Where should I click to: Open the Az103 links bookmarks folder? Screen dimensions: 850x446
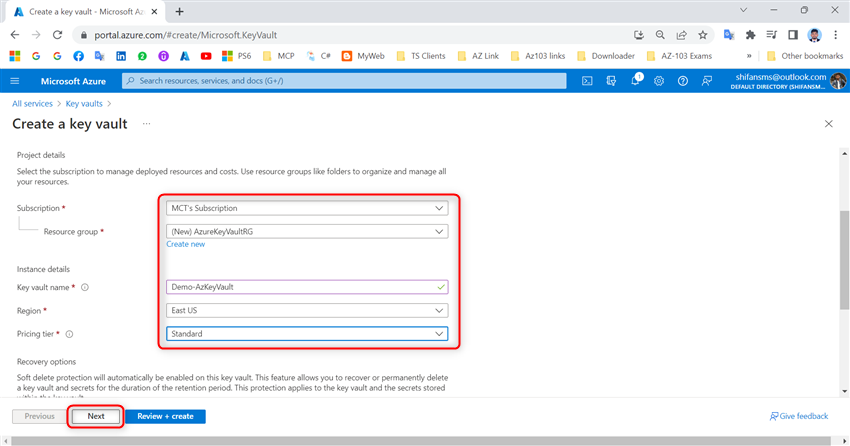tap(538, 56)
